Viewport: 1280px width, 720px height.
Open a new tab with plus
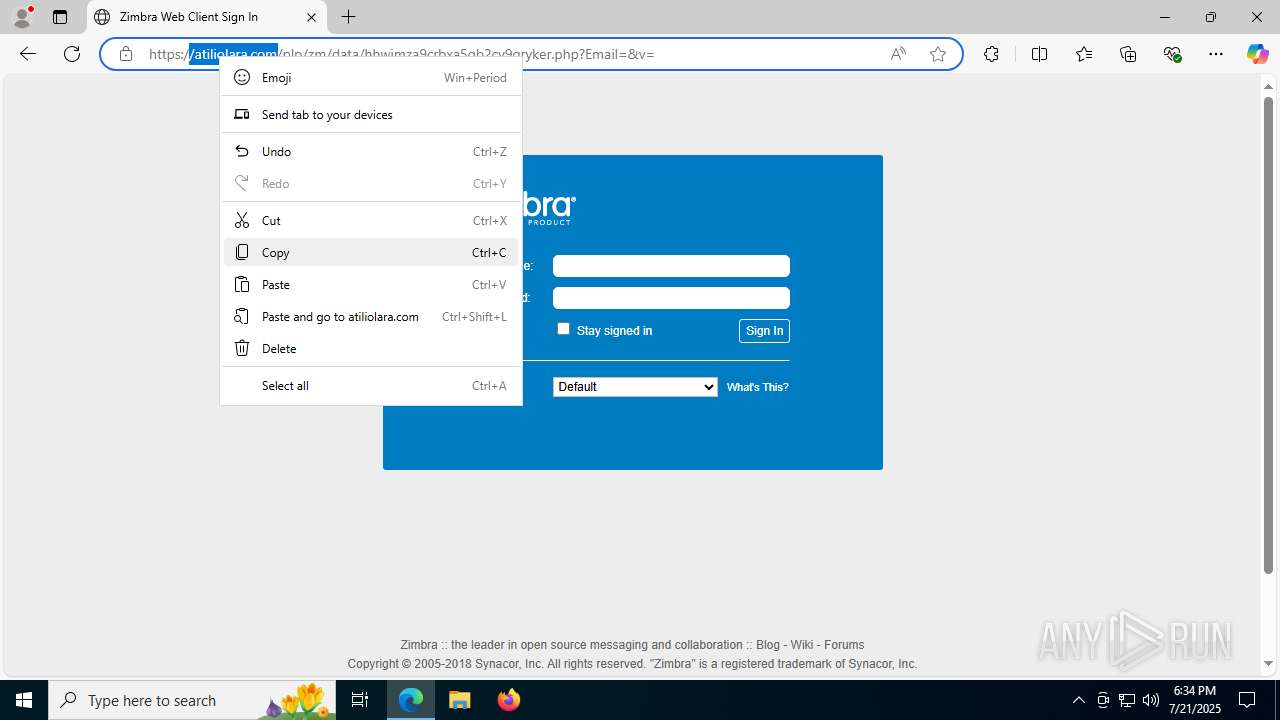[x=348, y=17]
